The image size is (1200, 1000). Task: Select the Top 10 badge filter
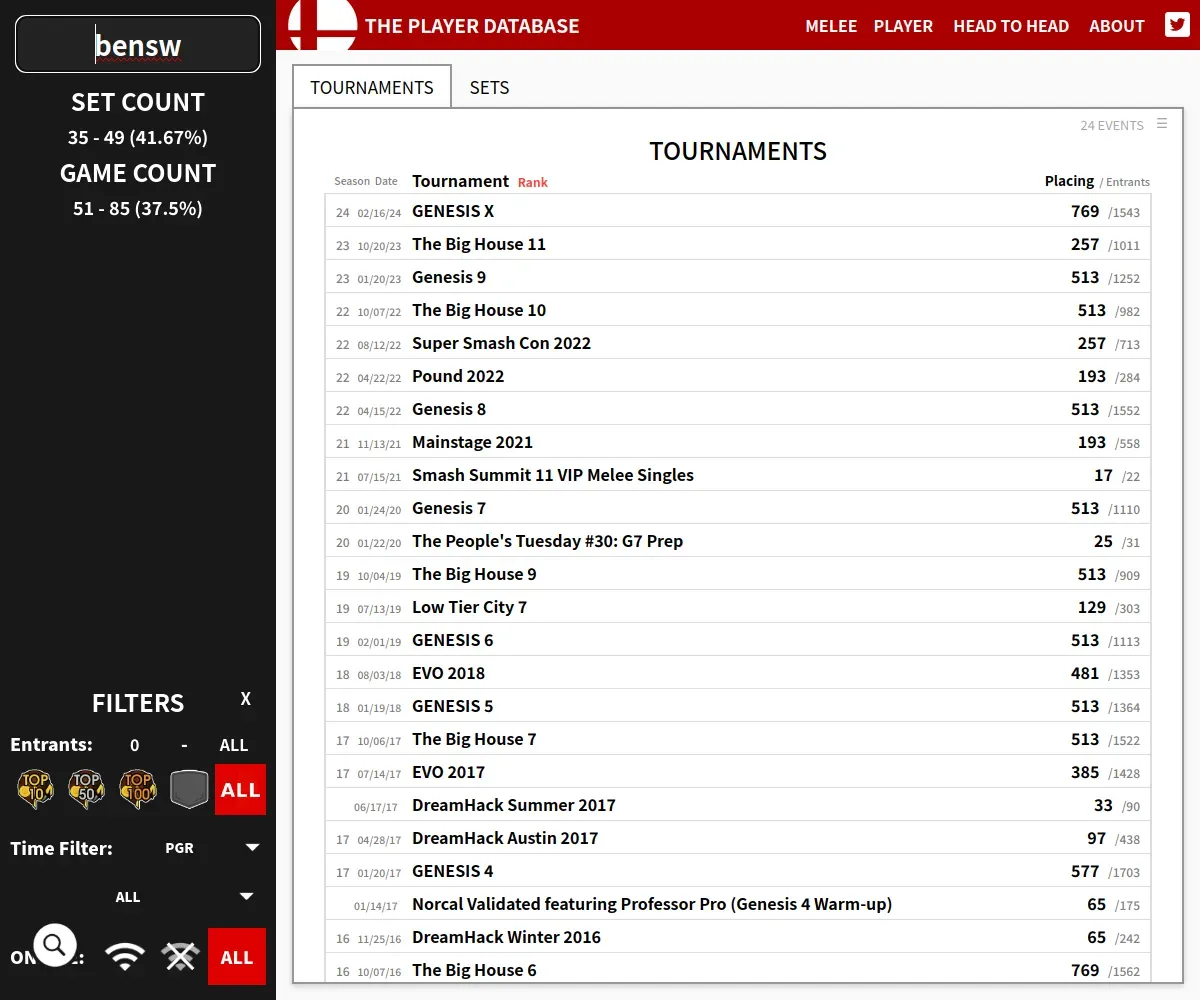(36, 789)
